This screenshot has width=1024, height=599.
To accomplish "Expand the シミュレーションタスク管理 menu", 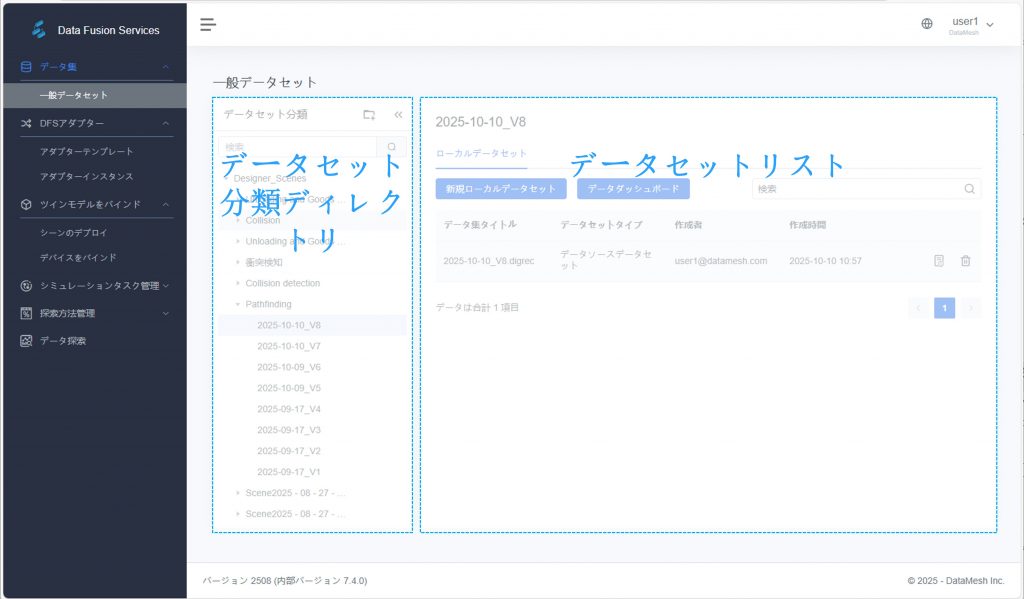I will tap(166, 285).
